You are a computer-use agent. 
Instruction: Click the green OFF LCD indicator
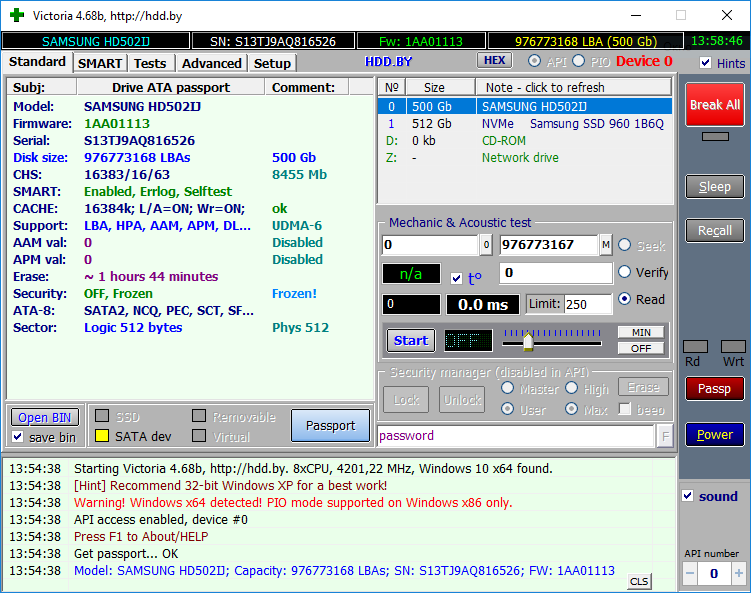468,341
